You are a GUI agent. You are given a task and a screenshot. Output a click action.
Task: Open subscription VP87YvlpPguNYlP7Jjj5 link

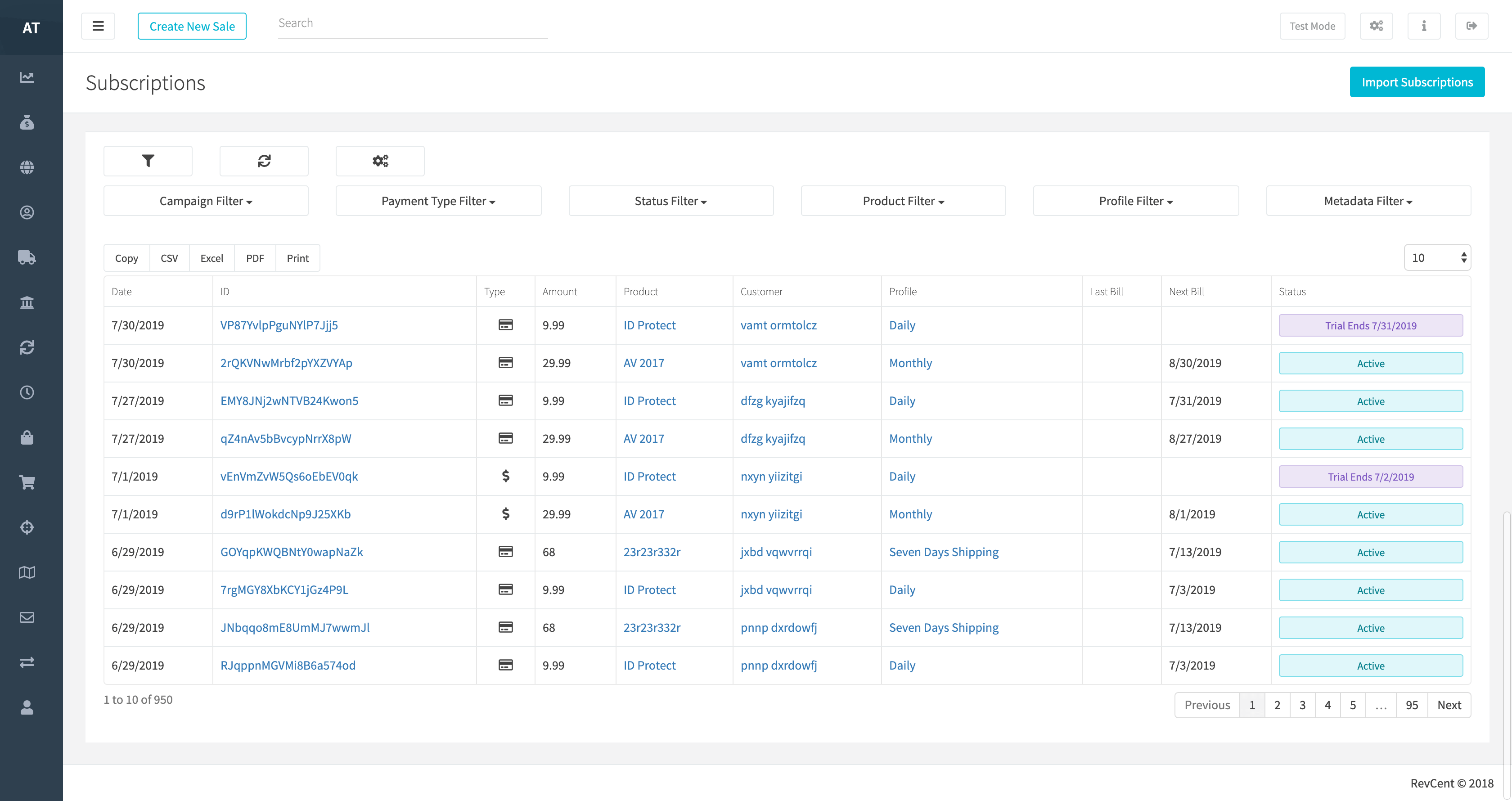click(x=279, y=325)
